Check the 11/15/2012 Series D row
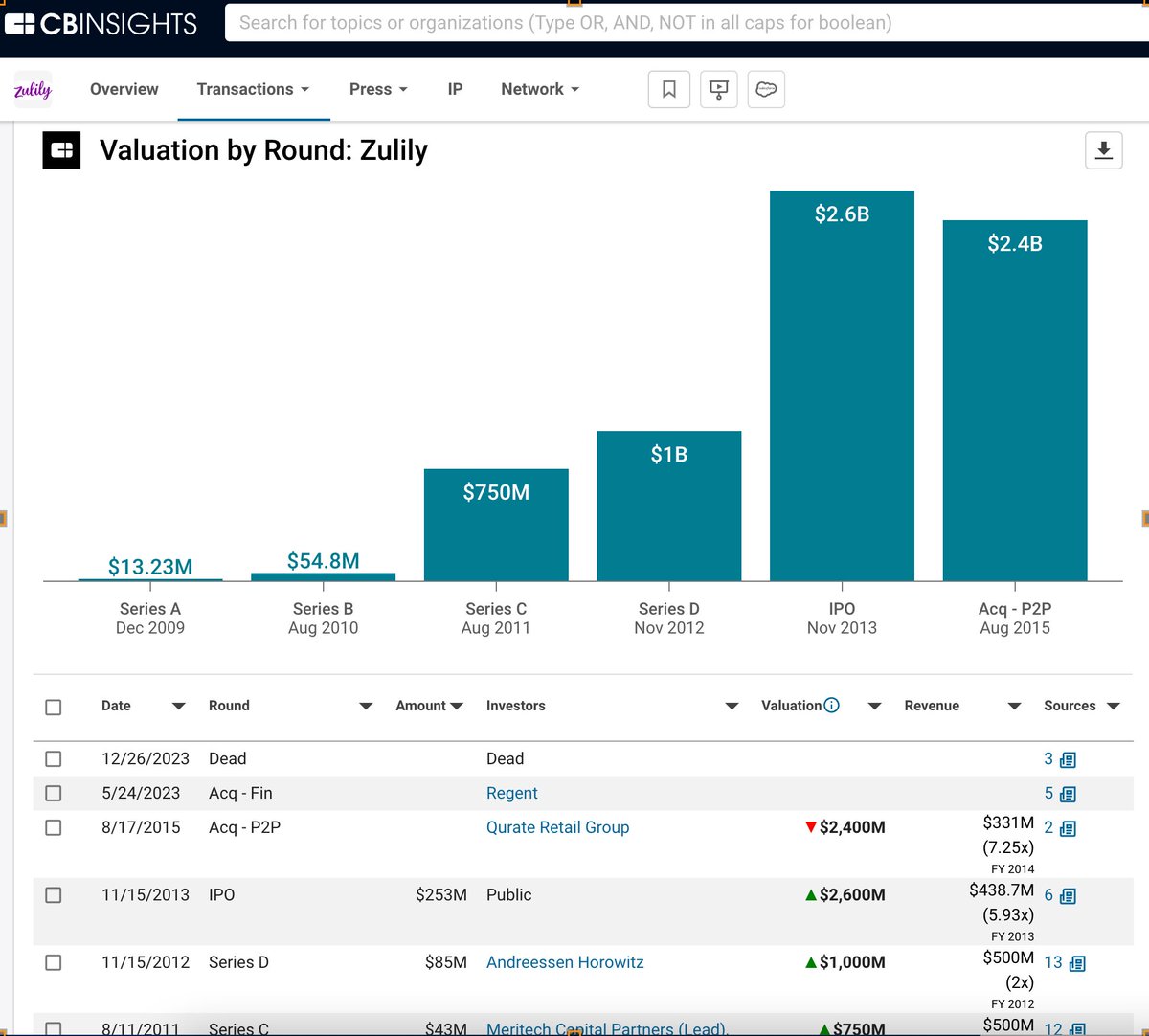 coord(54,962)
